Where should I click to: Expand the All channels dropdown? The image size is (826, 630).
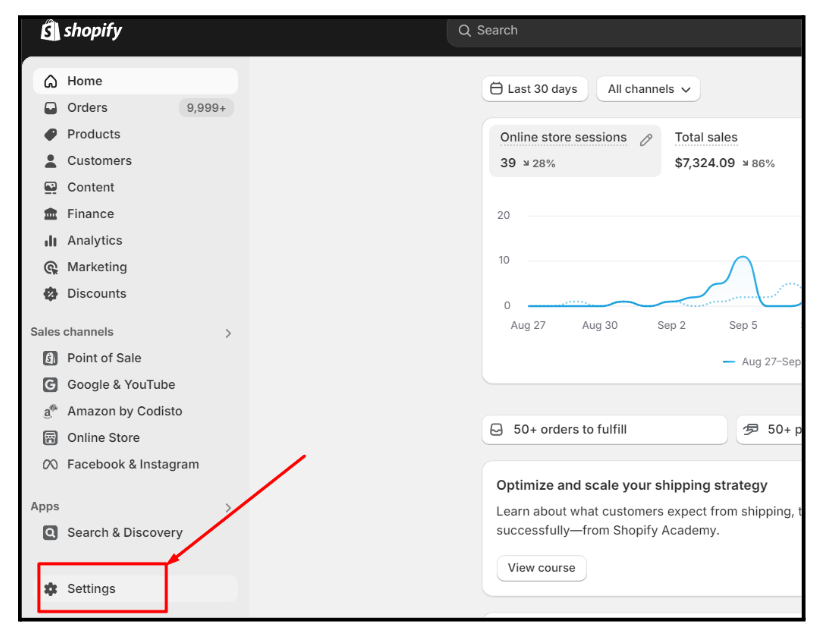tap(648, 89)
